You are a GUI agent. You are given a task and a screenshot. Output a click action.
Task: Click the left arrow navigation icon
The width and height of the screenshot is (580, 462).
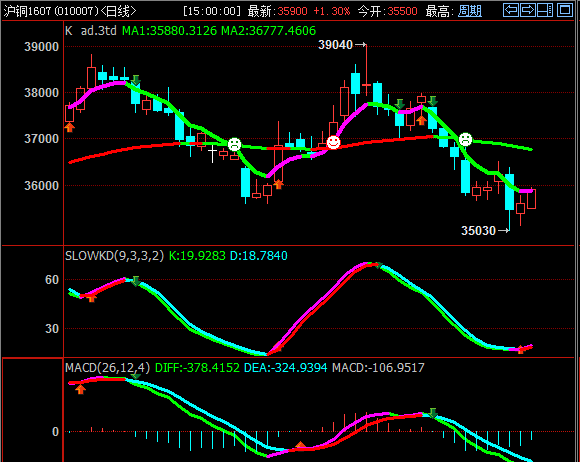pos(511,10)
